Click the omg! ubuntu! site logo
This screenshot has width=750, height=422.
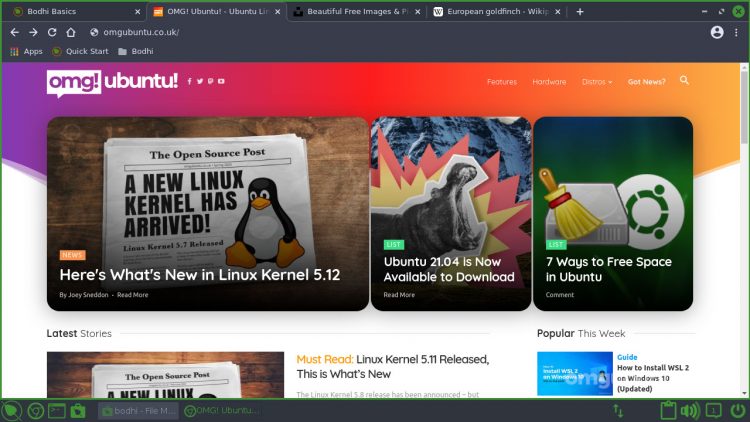(x=112, y=83)
